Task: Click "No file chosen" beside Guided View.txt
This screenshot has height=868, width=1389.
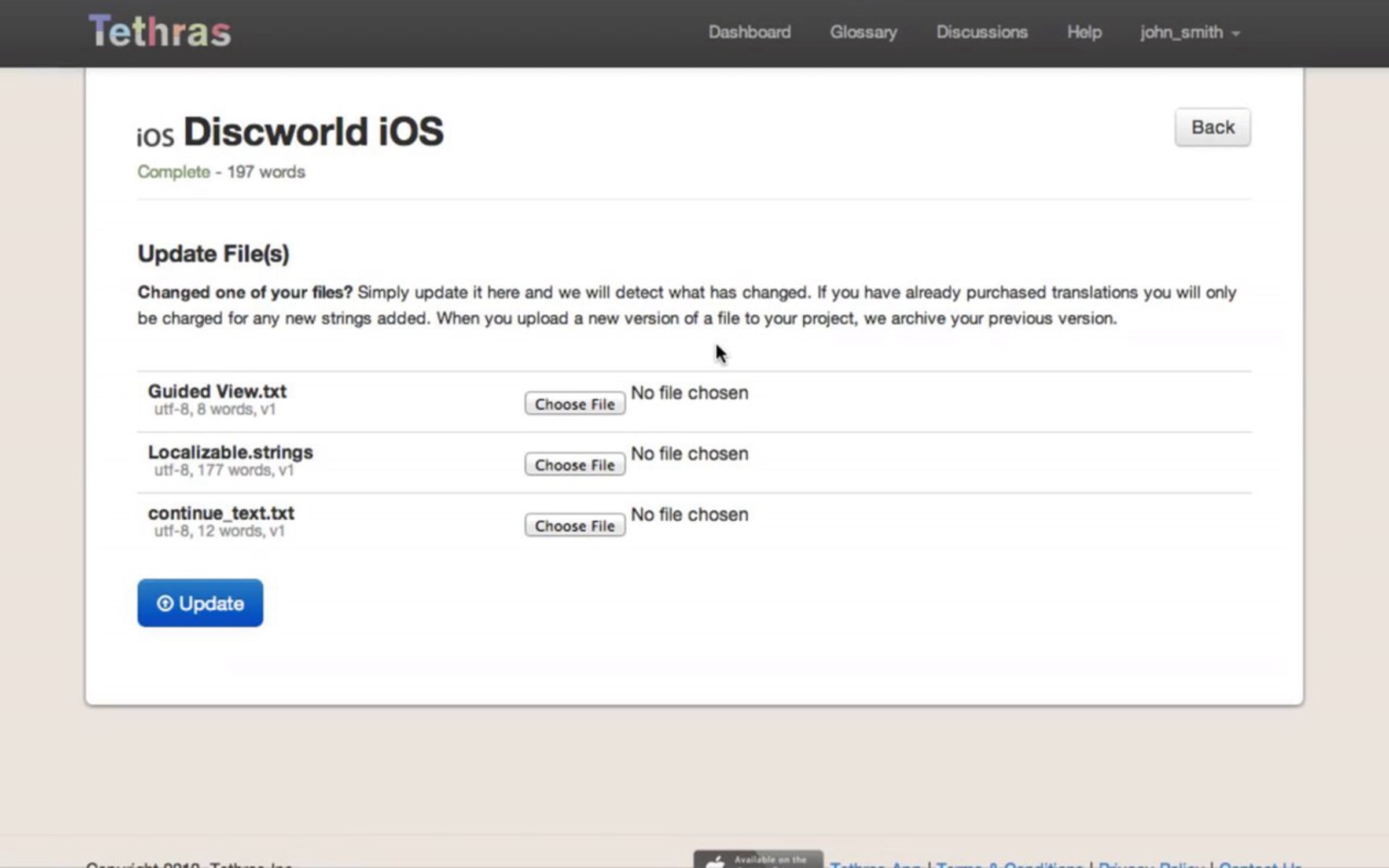Action: (689, 393)
